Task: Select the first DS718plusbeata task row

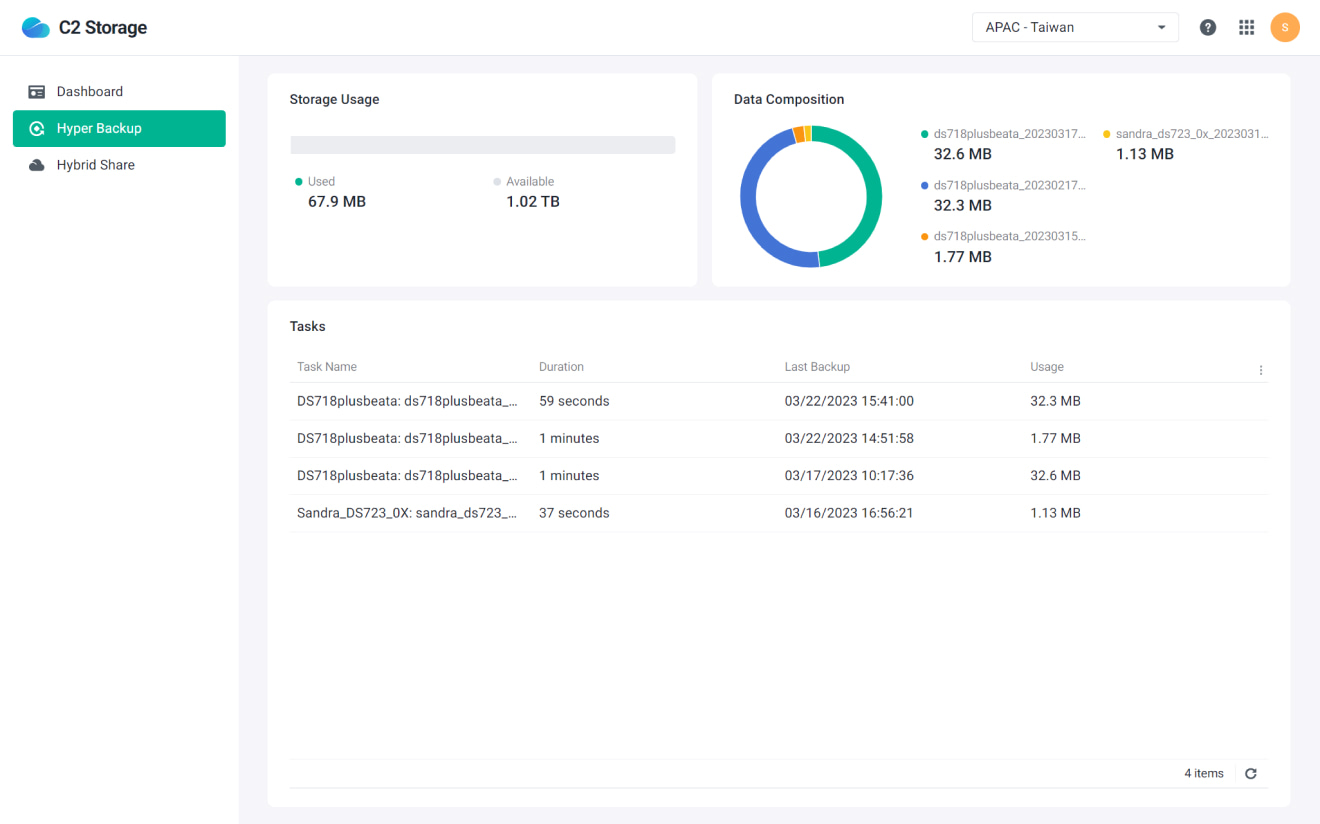Action: tap(407, 400)
